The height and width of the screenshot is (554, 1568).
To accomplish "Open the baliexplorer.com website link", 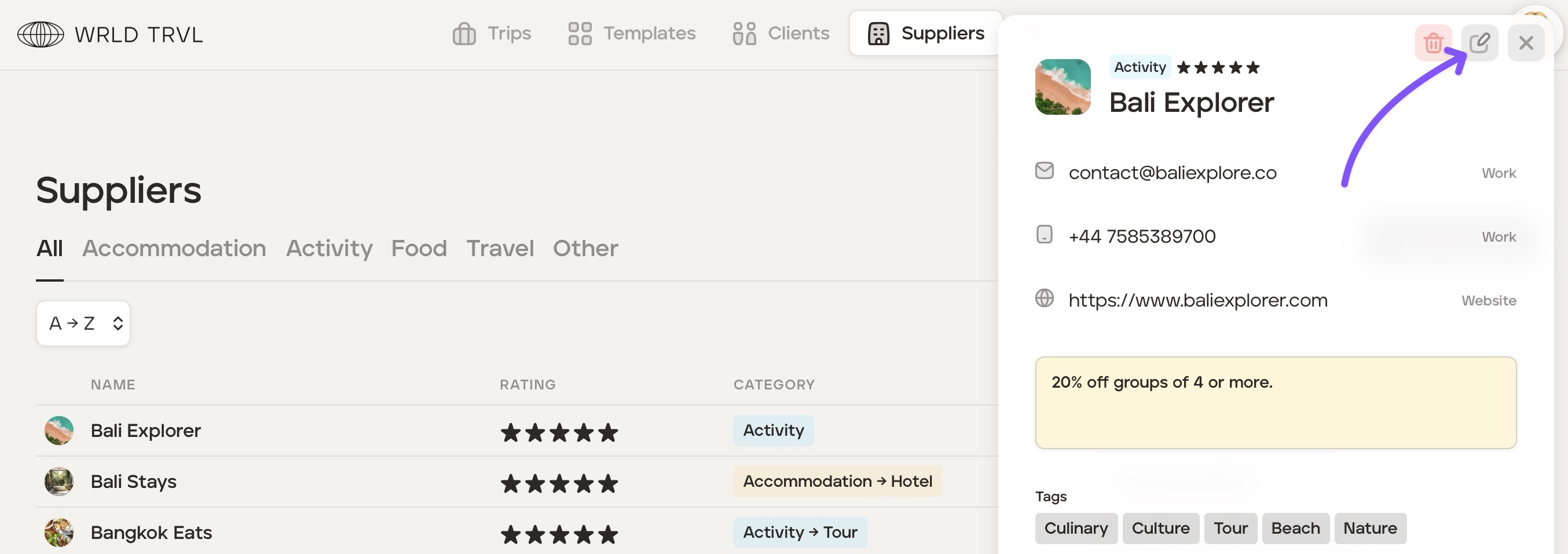I will [x=1197, y=300].
